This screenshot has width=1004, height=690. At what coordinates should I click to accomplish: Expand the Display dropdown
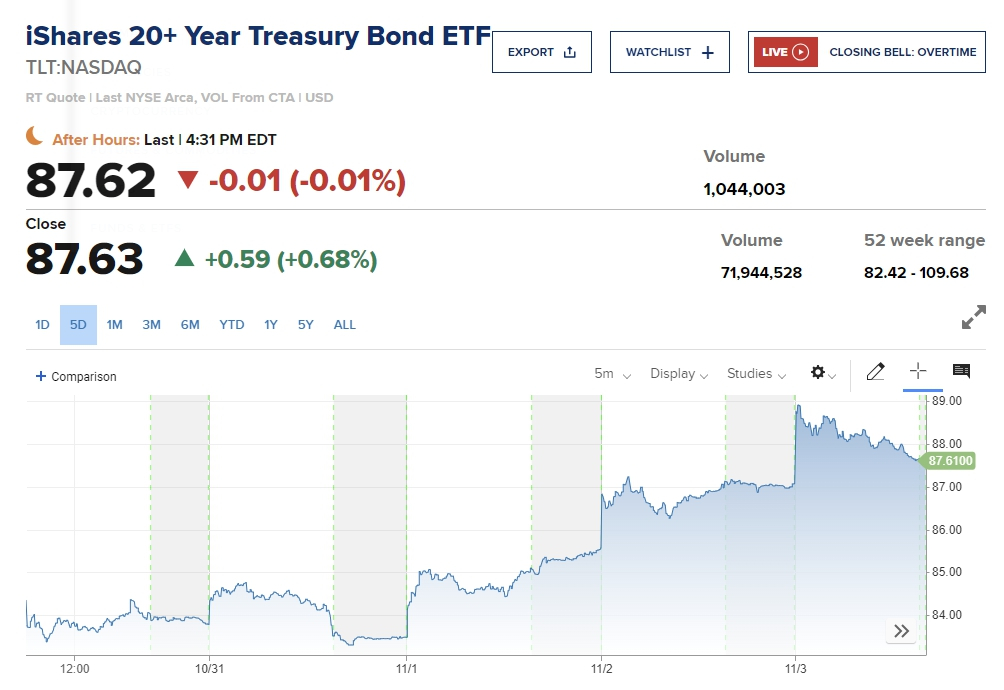click(x=679, y=374)
